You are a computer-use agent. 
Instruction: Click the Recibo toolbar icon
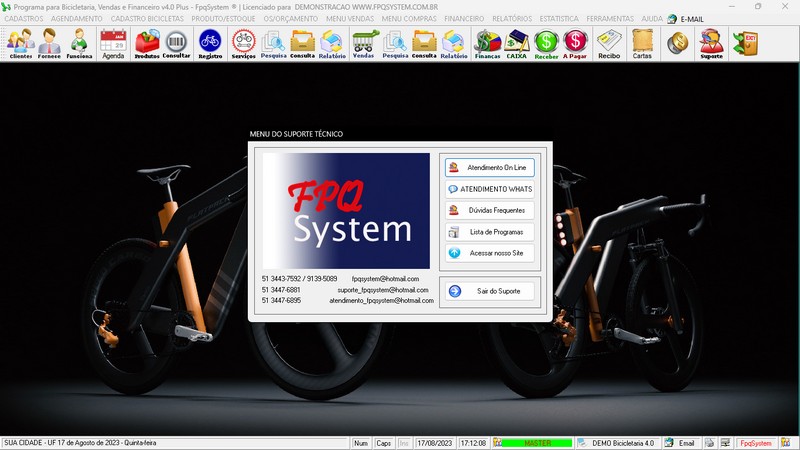tap(609, 44)
